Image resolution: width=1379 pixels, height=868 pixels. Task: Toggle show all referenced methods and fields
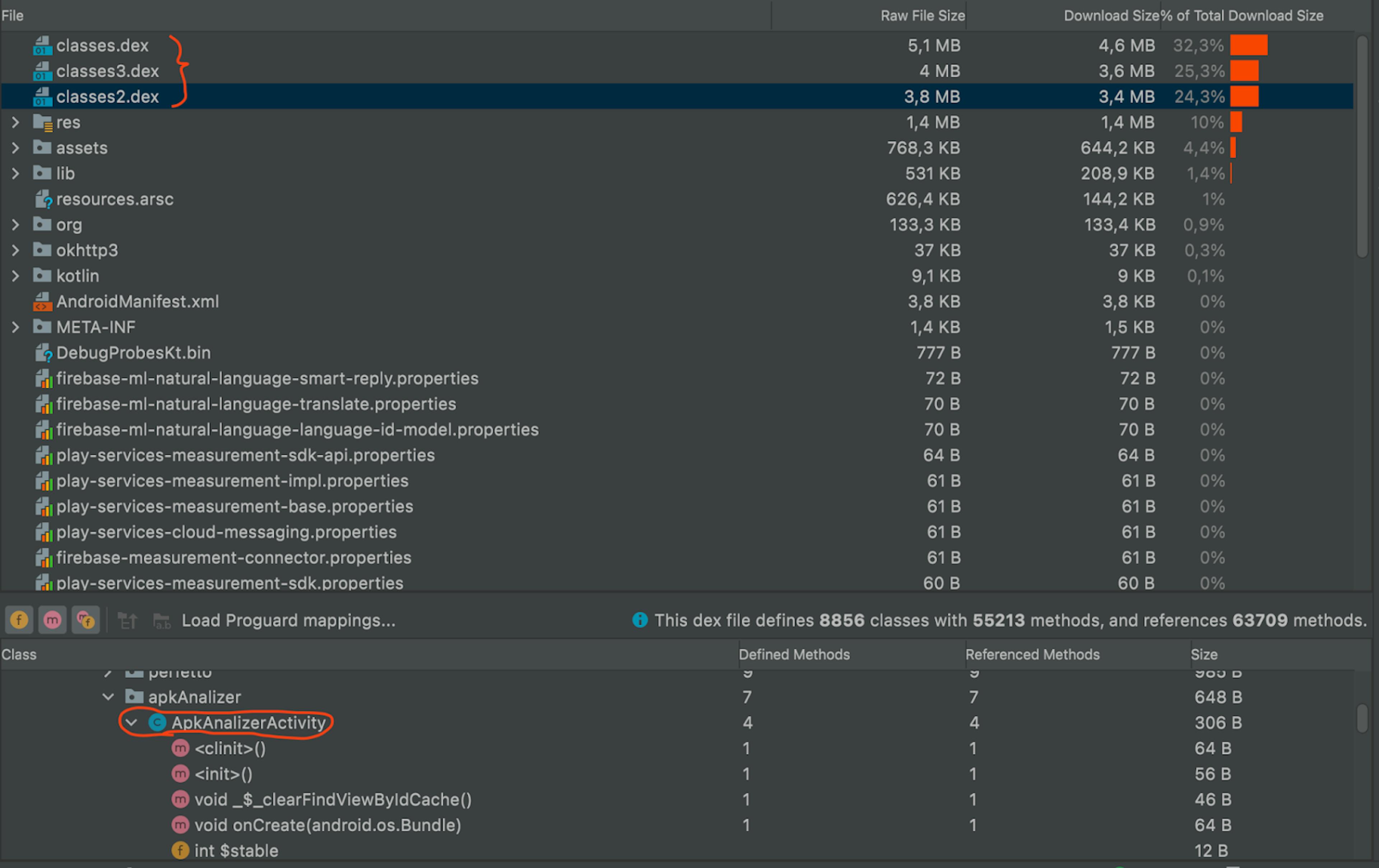(x=85, y=620)
